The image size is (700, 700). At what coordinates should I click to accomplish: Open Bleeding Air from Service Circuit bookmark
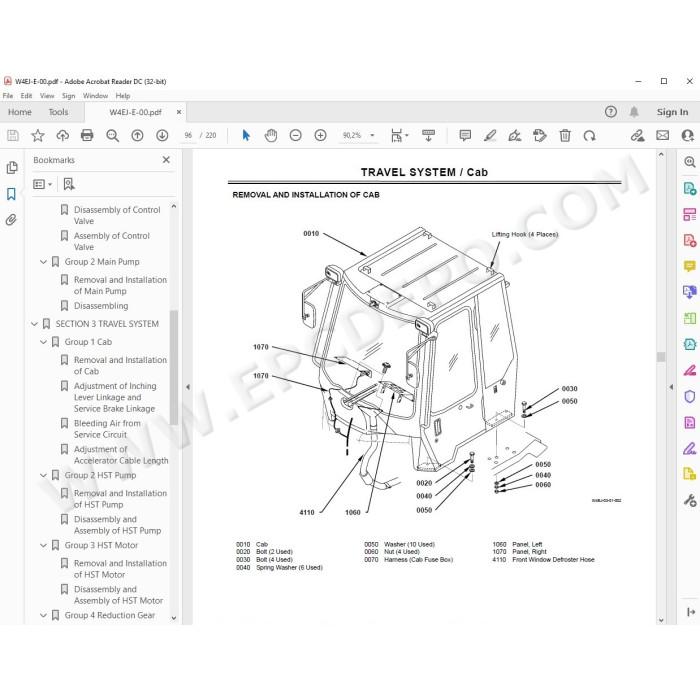(x=107, y=429)
